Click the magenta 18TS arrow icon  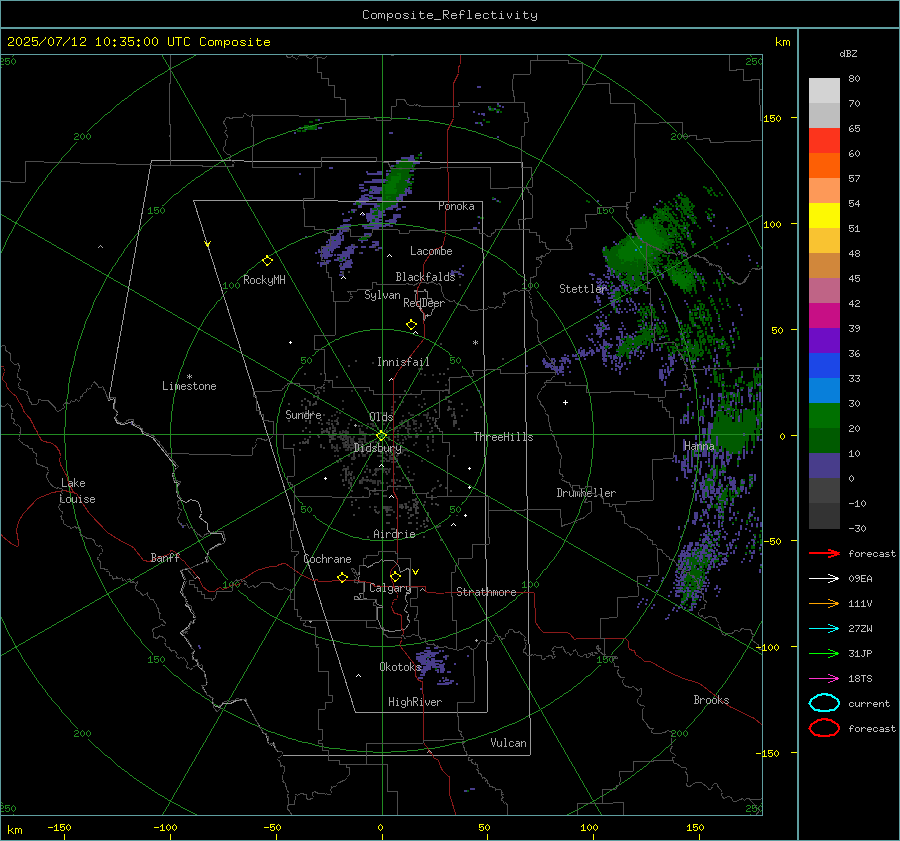(x=824, y=679)
